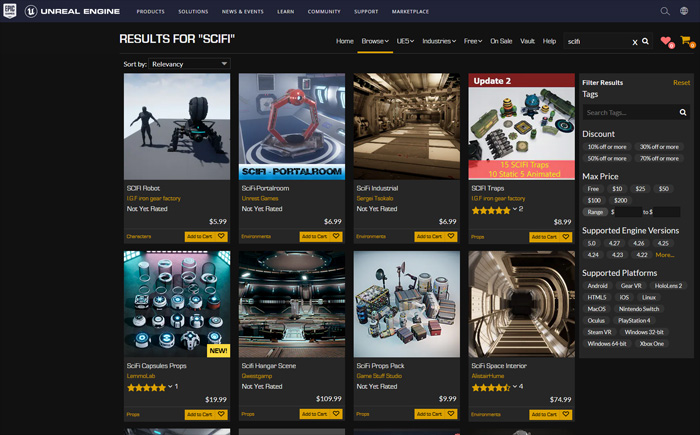700x435 pixels.
Task: Open the Learn top menu
Action: (x=285, y=12)
